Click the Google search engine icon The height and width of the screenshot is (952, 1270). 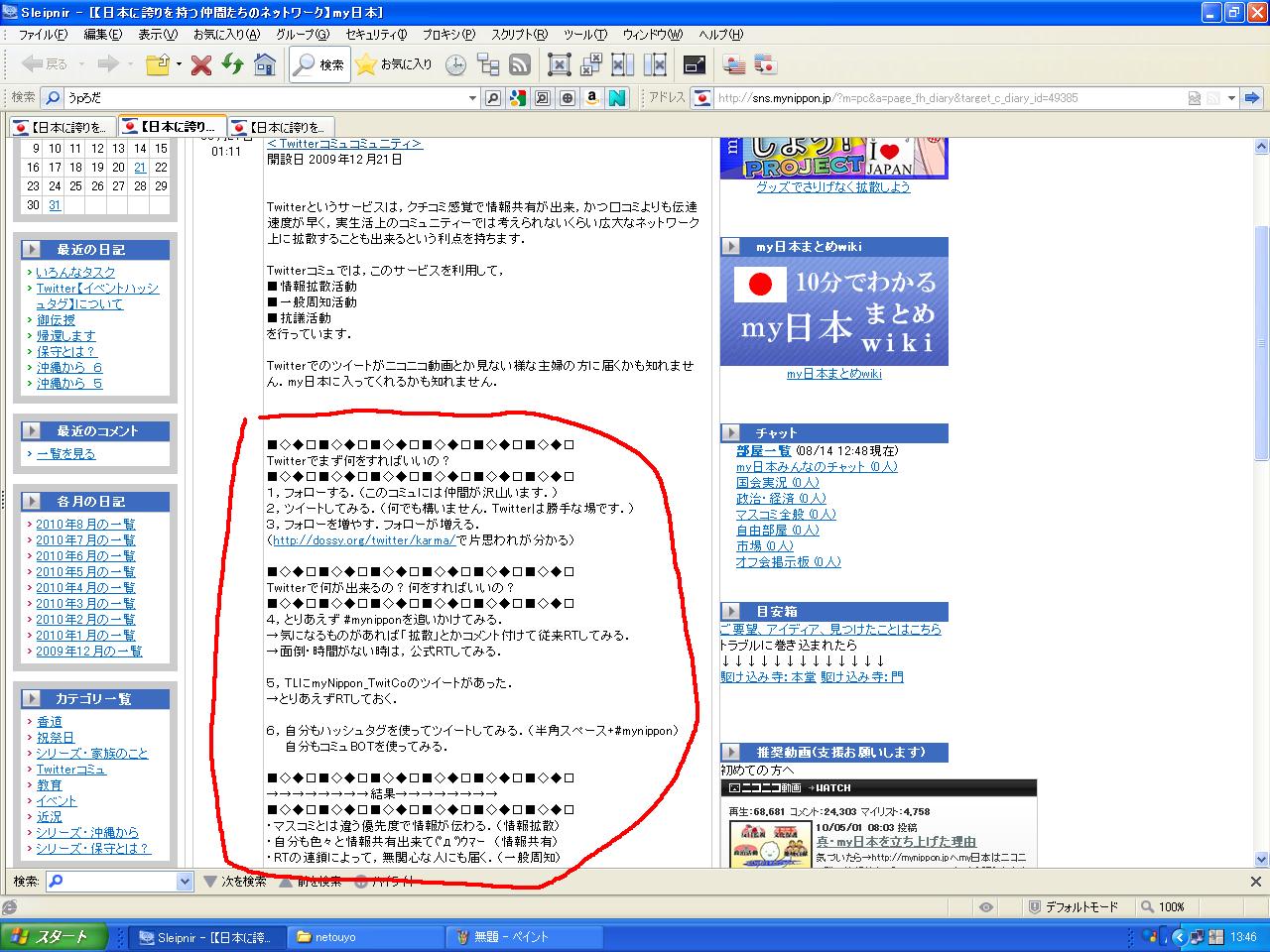coord(518,98)
